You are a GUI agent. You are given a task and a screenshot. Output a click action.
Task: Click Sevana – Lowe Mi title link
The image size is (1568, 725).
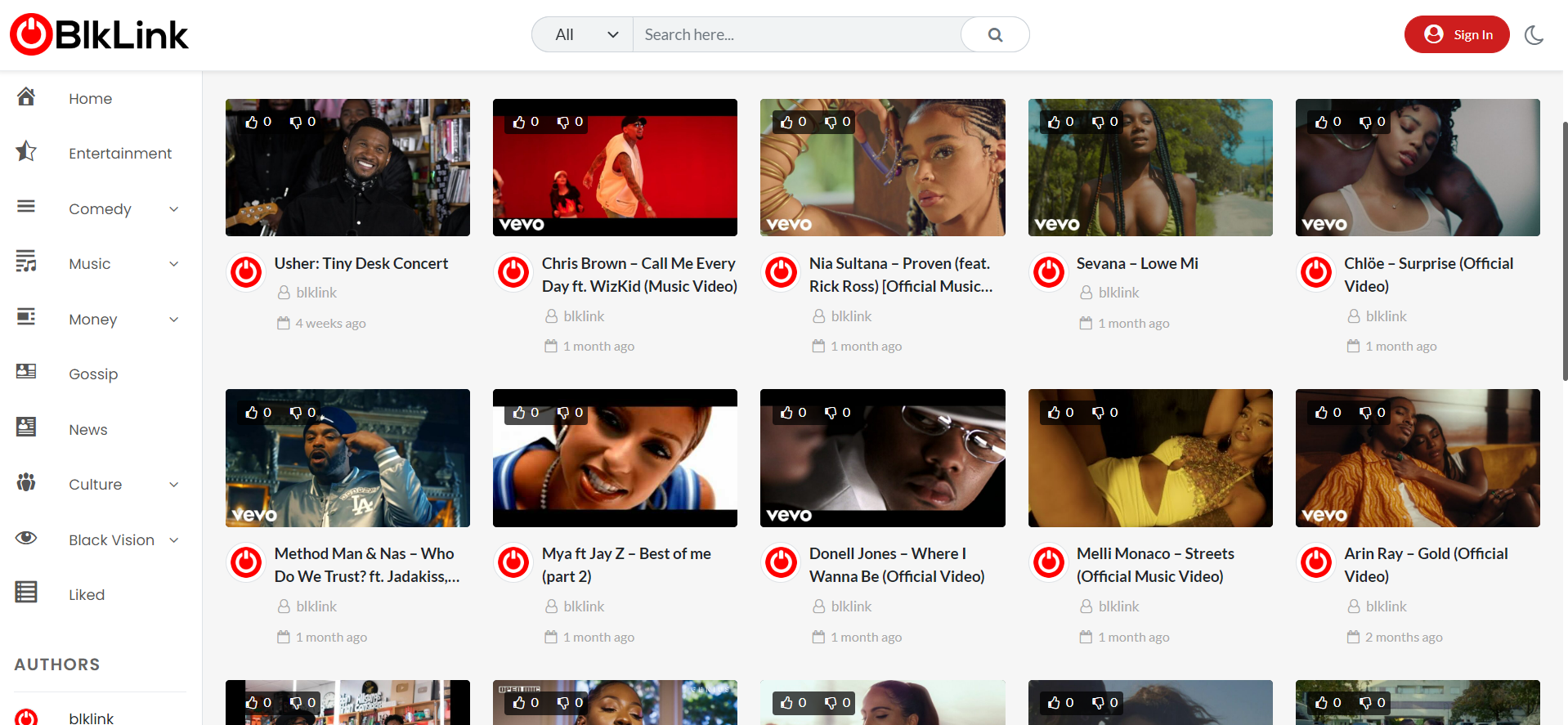[1137, 263]
